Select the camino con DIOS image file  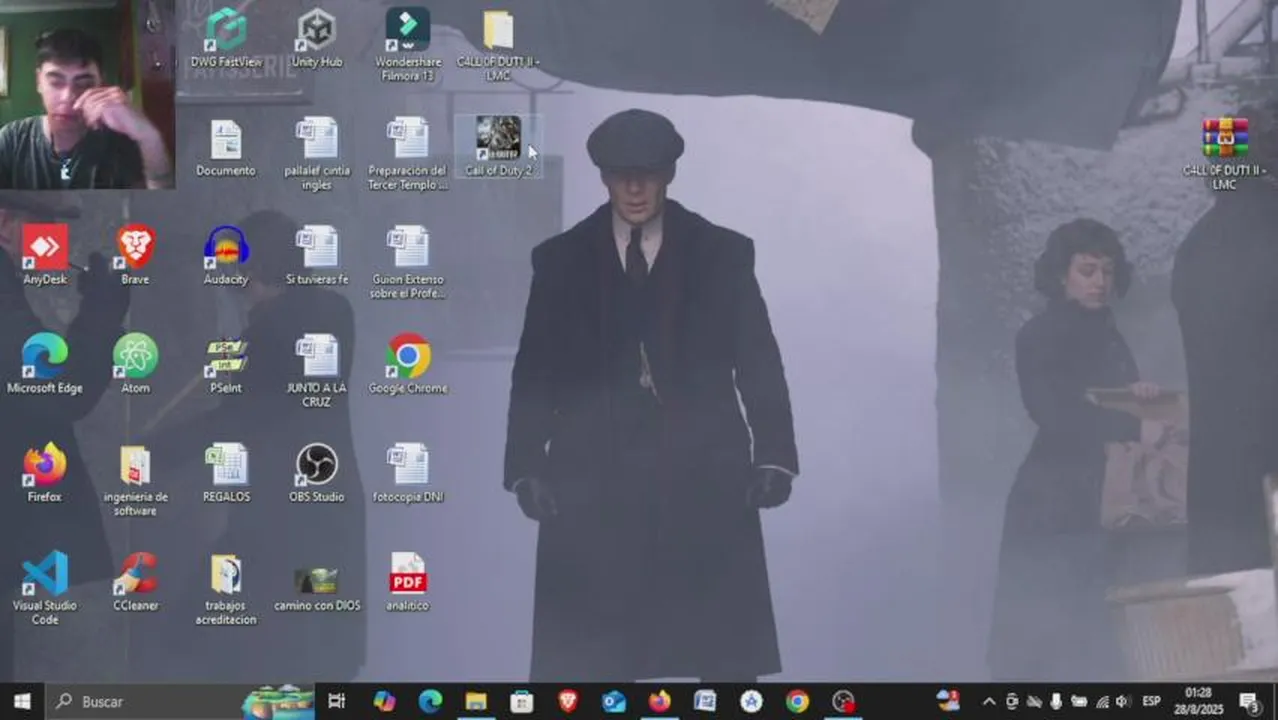coord(317,588)
